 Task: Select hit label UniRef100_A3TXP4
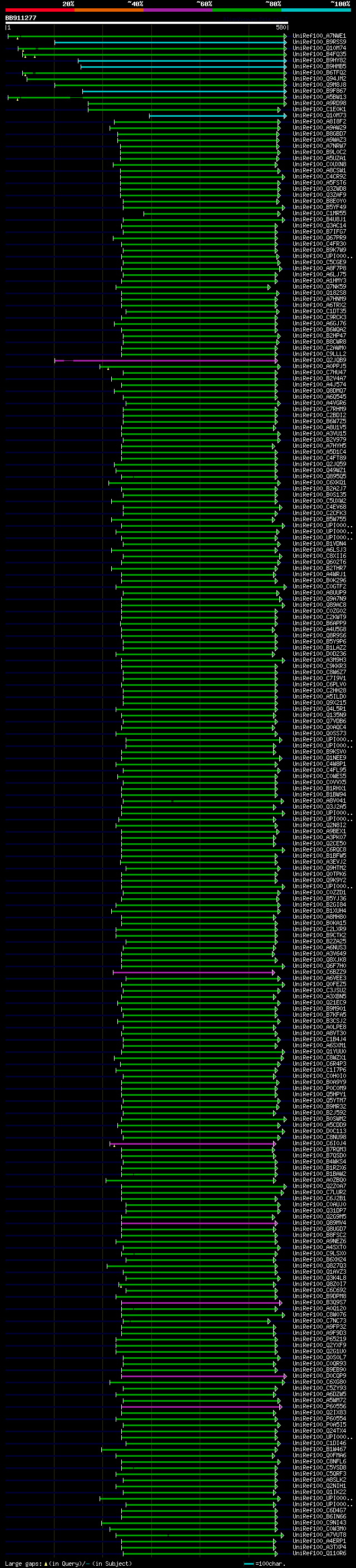coord(319,1547)
